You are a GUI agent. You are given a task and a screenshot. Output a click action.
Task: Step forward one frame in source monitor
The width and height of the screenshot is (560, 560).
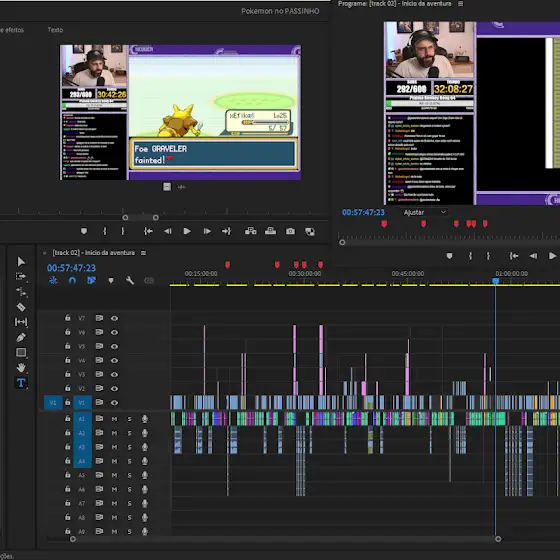207,231
